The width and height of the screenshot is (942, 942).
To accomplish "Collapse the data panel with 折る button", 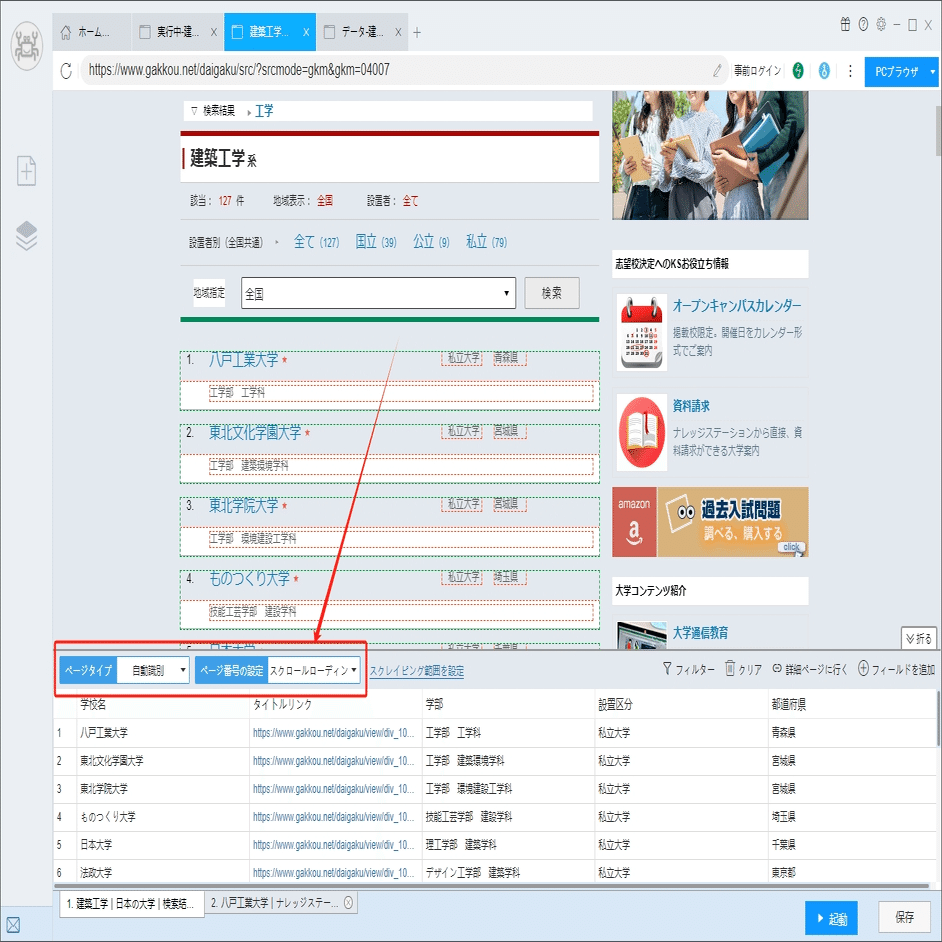I will (919, 639).
